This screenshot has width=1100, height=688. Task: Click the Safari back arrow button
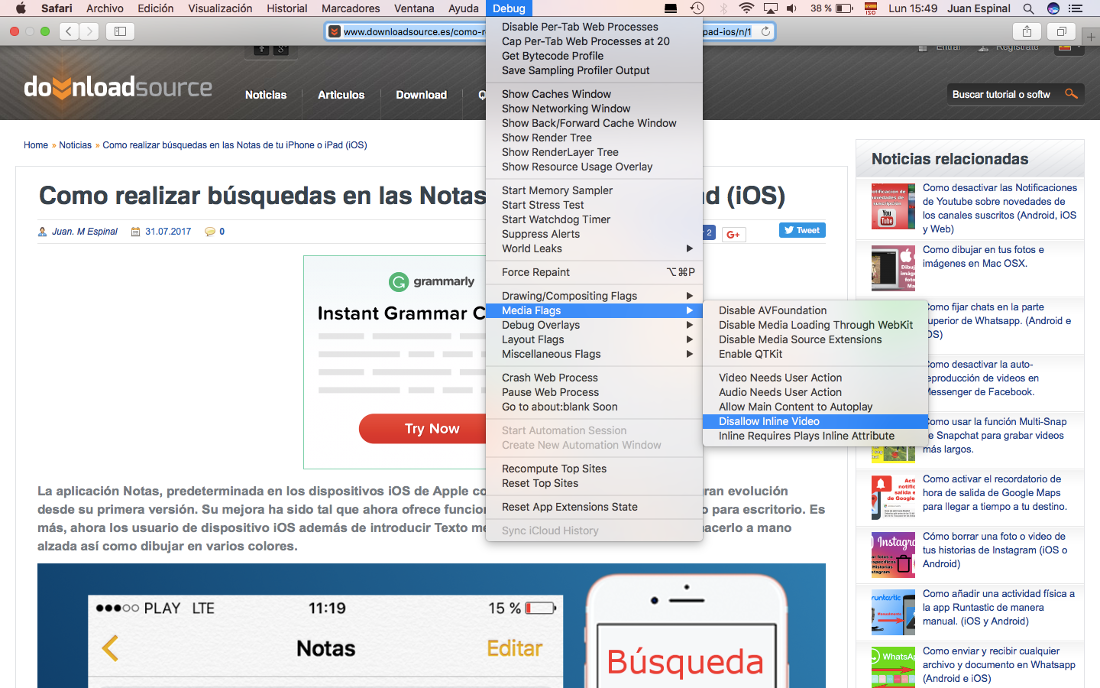pyautogui.click(x=69, y=31)
